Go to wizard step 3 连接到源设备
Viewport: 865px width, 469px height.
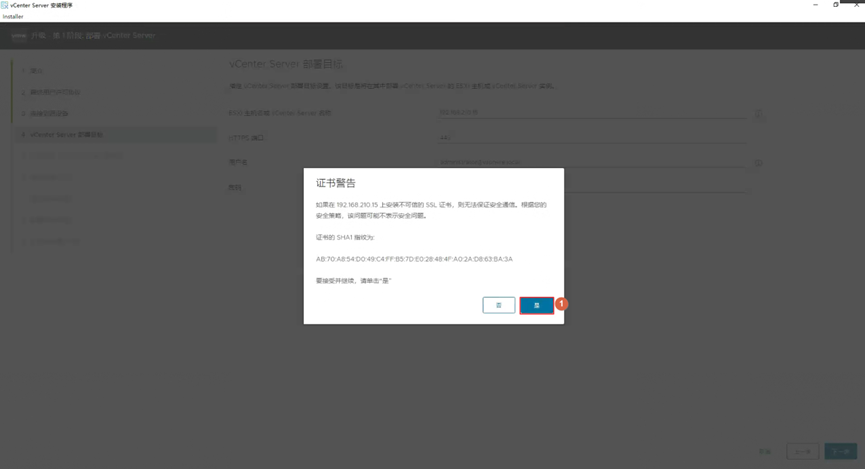(45, 114)
